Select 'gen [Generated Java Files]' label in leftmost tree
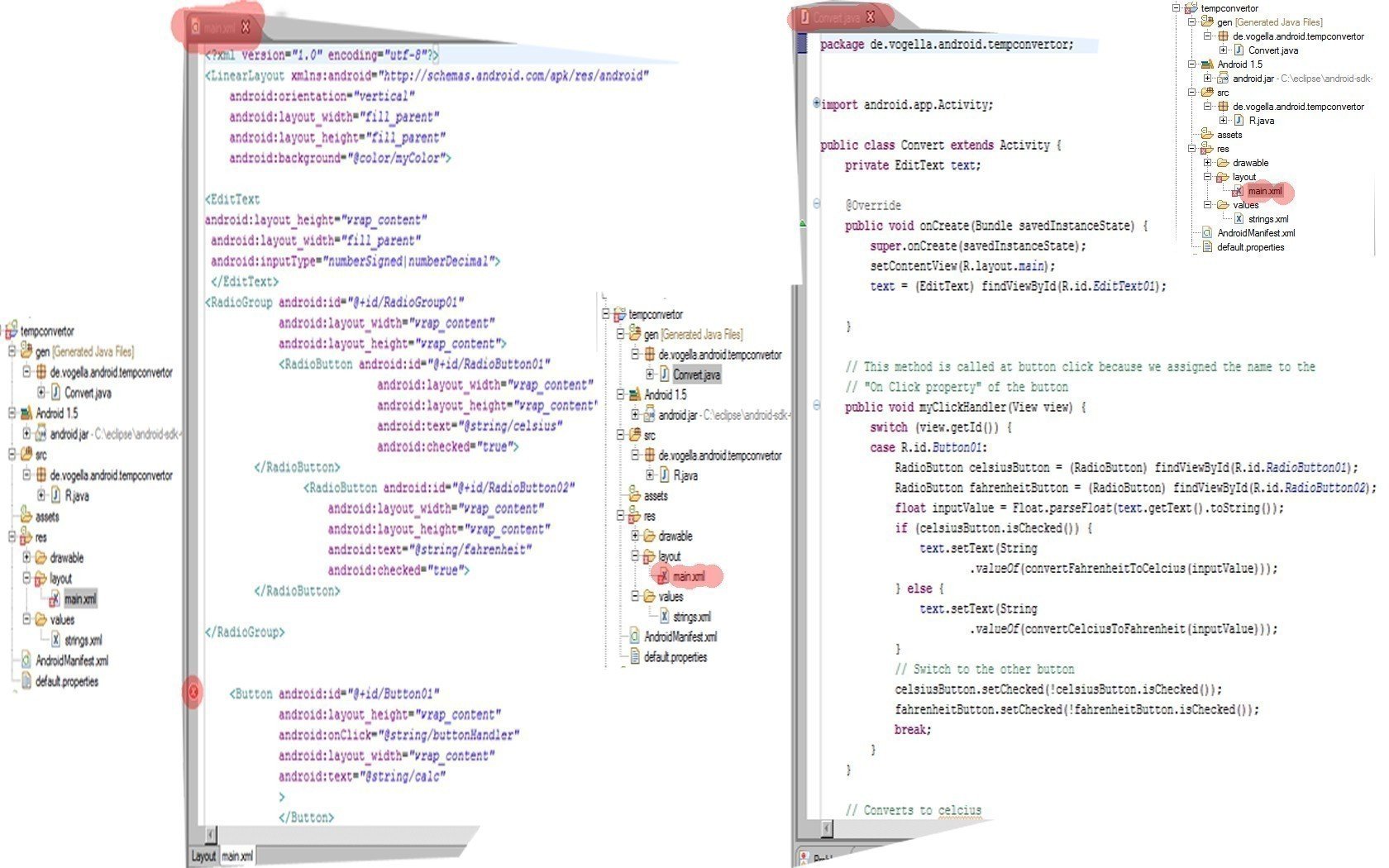1389x868 pixels. pyautogui.click(x=84, y=351)
